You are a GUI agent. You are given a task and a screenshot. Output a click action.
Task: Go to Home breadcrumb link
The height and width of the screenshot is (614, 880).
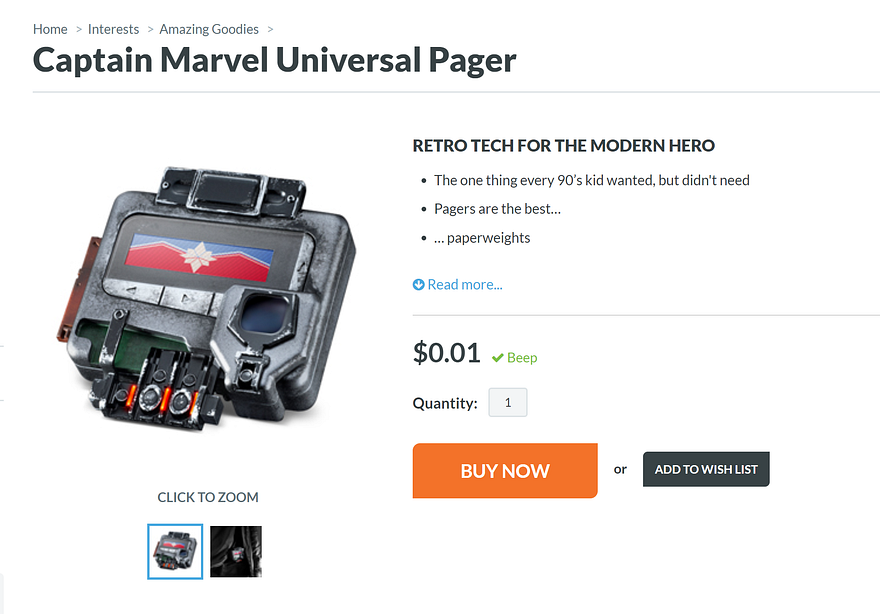(x=50, y=29)
